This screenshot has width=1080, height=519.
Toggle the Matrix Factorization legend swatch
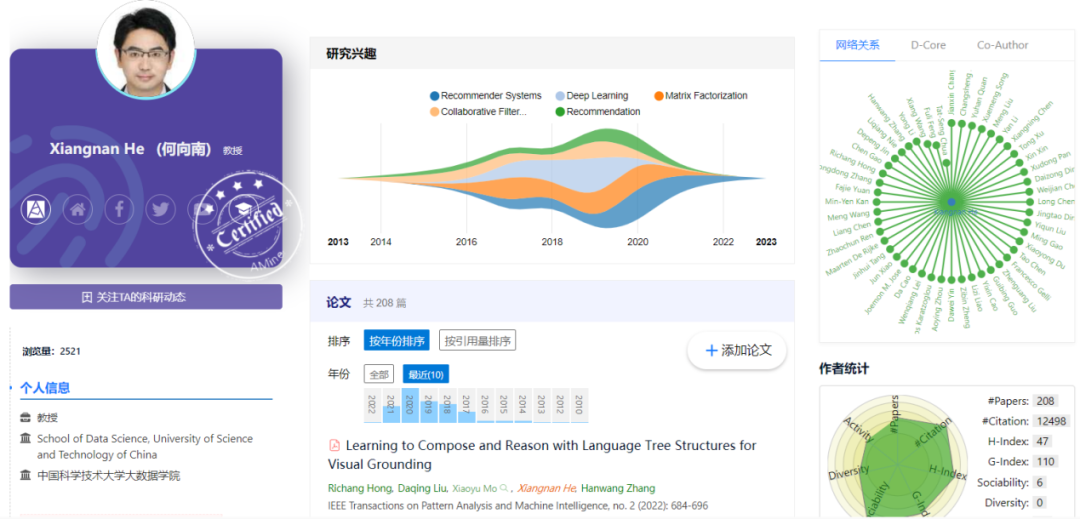click(x=659, y=96)
